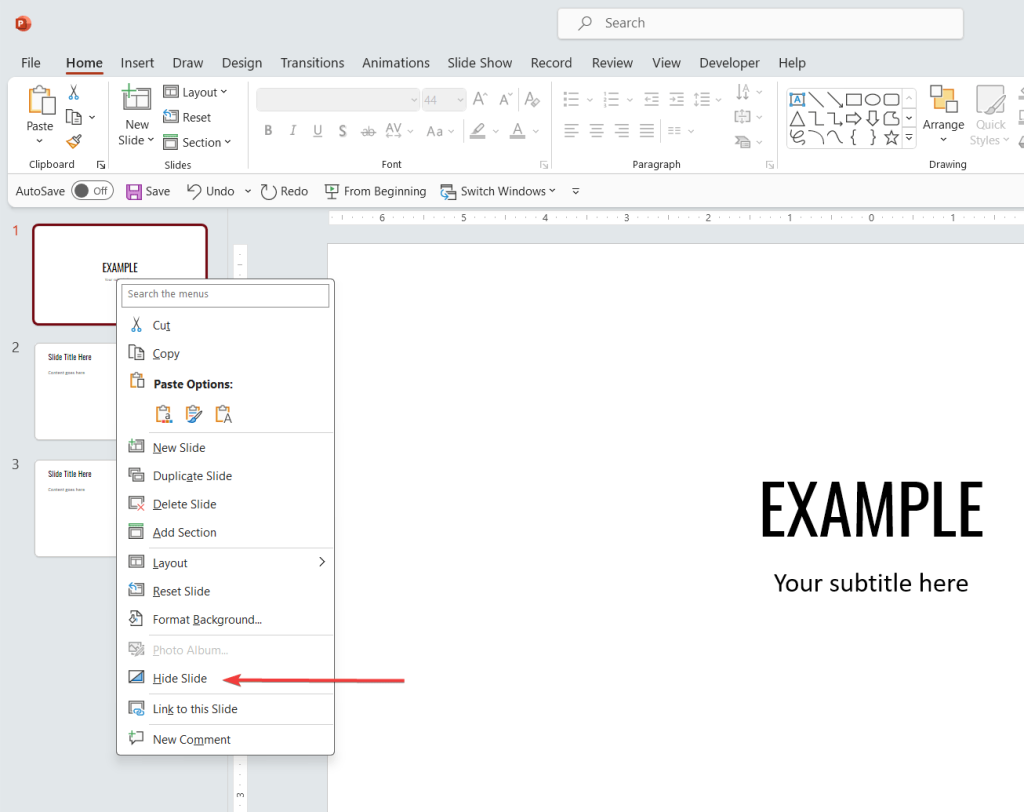Toggle Strikethrough in Font group

coord(368,131)
